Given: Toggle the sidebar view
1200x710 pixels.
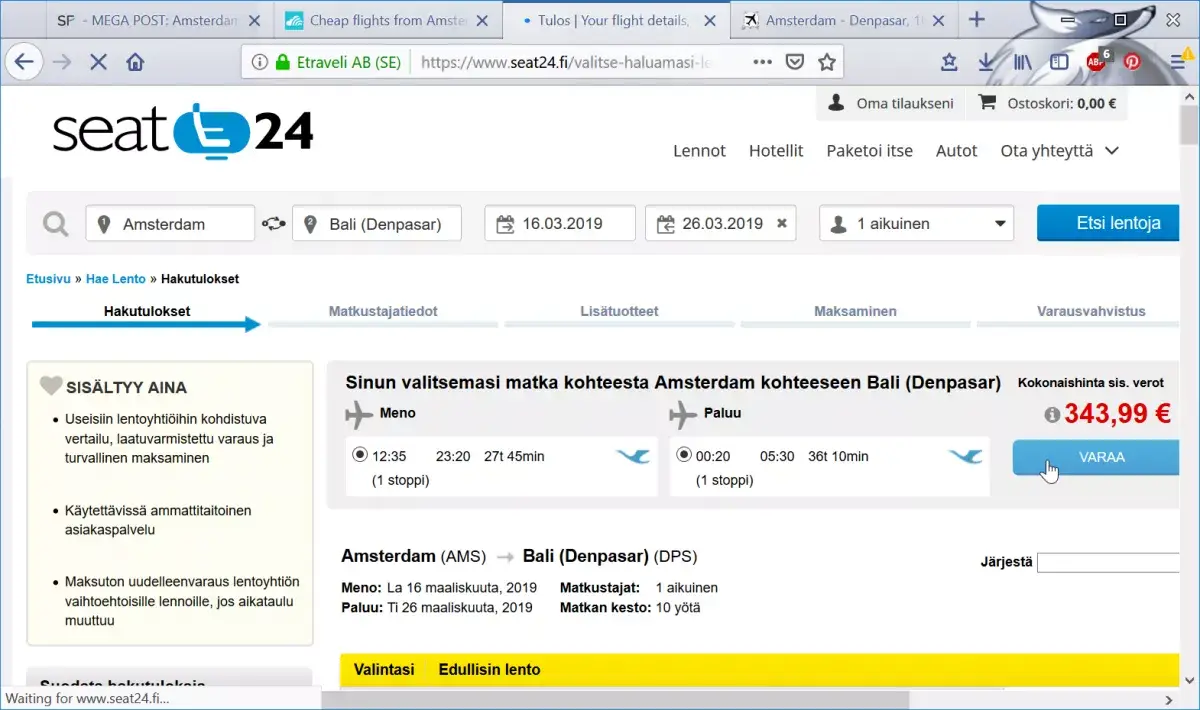Looking at the screenshot, I should 1059,62.
